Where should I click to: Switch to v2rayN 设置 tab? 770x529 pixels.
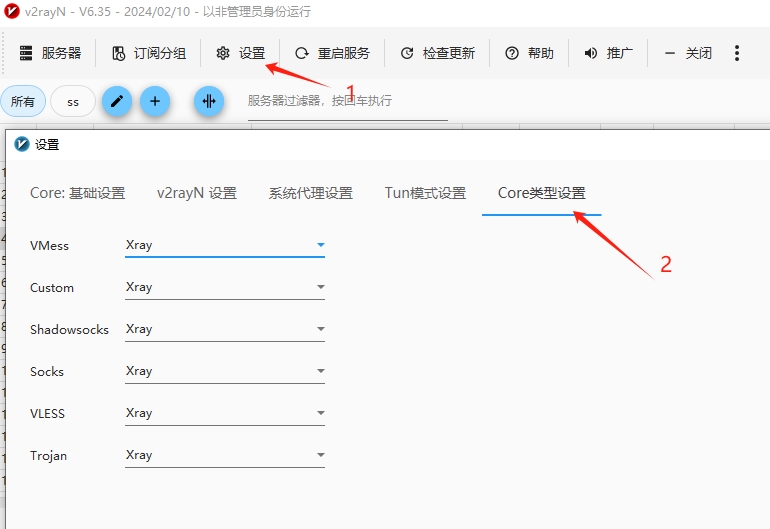tap(197, 193)
